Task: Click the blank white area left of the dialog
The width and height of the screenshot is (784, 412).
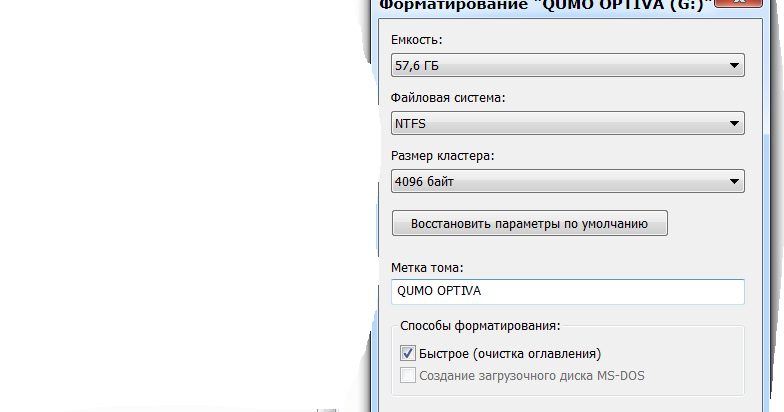Action: (x=170, y=200)
